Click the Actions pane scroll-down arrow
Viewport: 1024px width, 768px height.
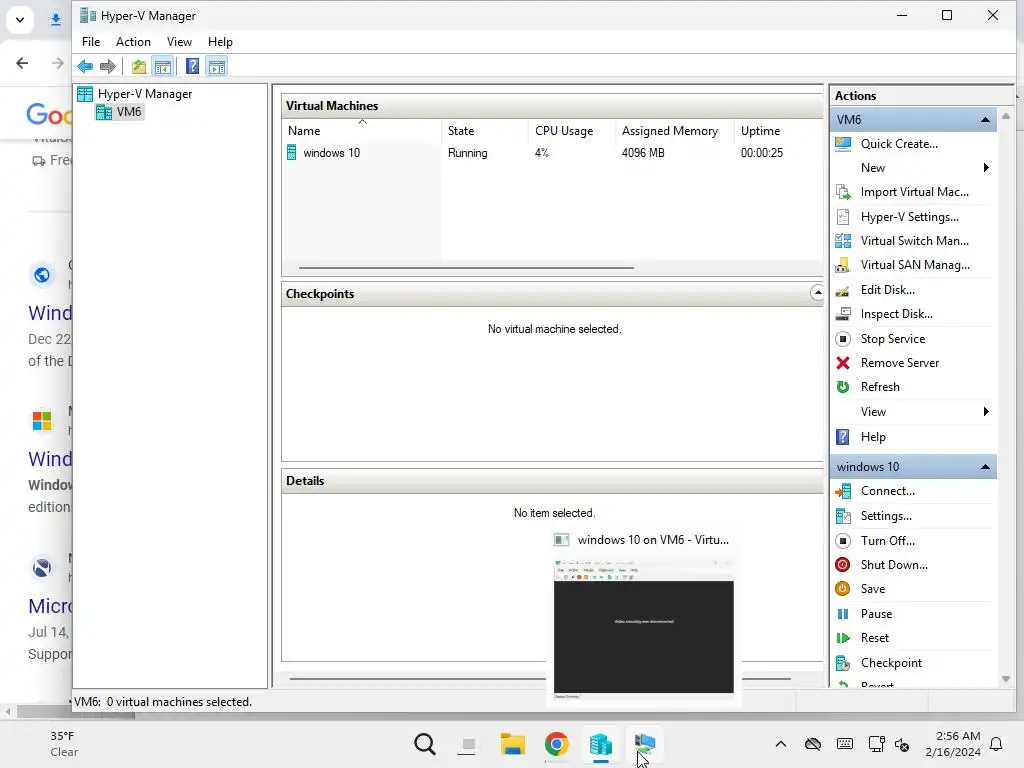click(1006, 679)
